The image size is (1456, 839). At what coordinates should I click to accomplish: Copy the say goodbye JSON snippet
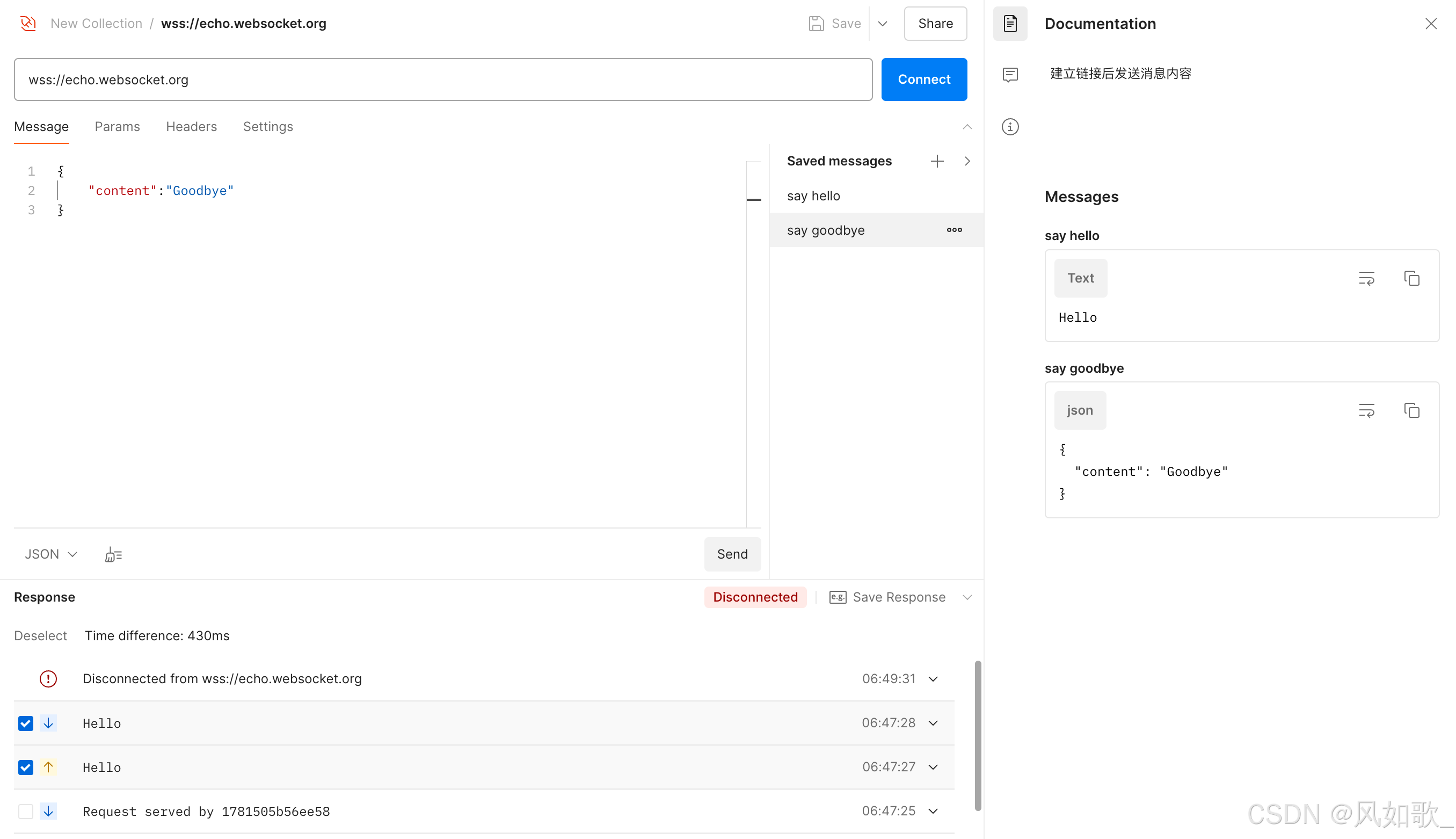click(1411, 411)
